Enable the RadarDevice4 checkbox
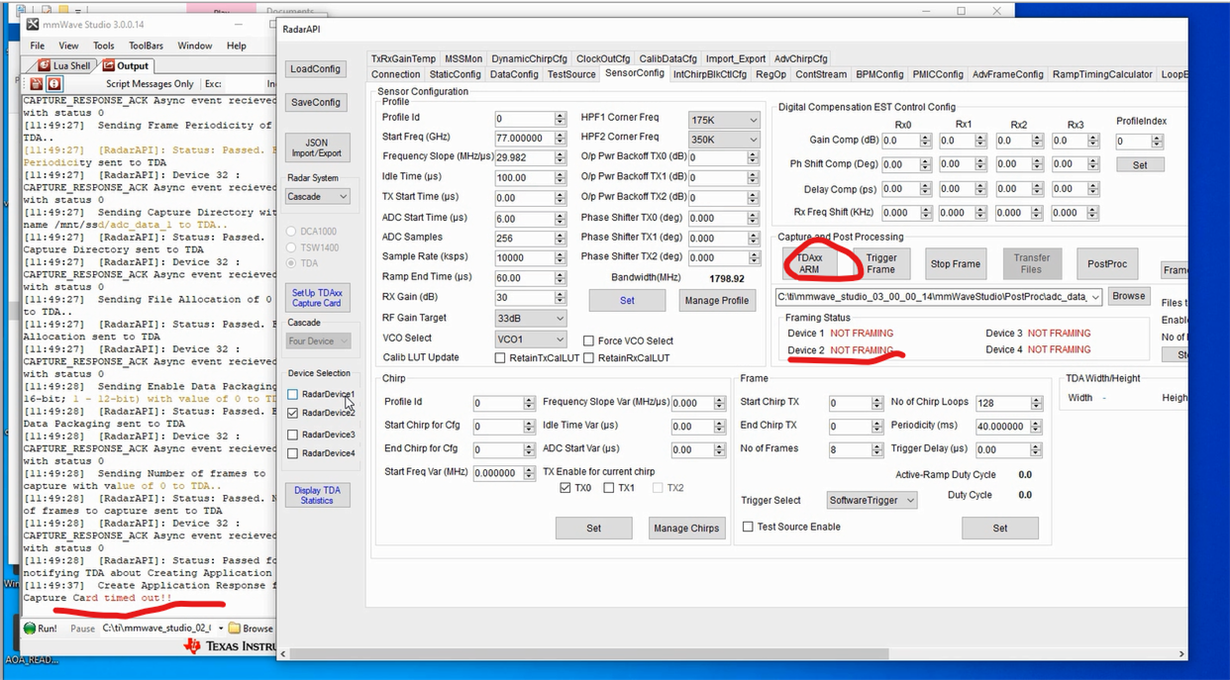1230x680 pixels. (293, 454)
